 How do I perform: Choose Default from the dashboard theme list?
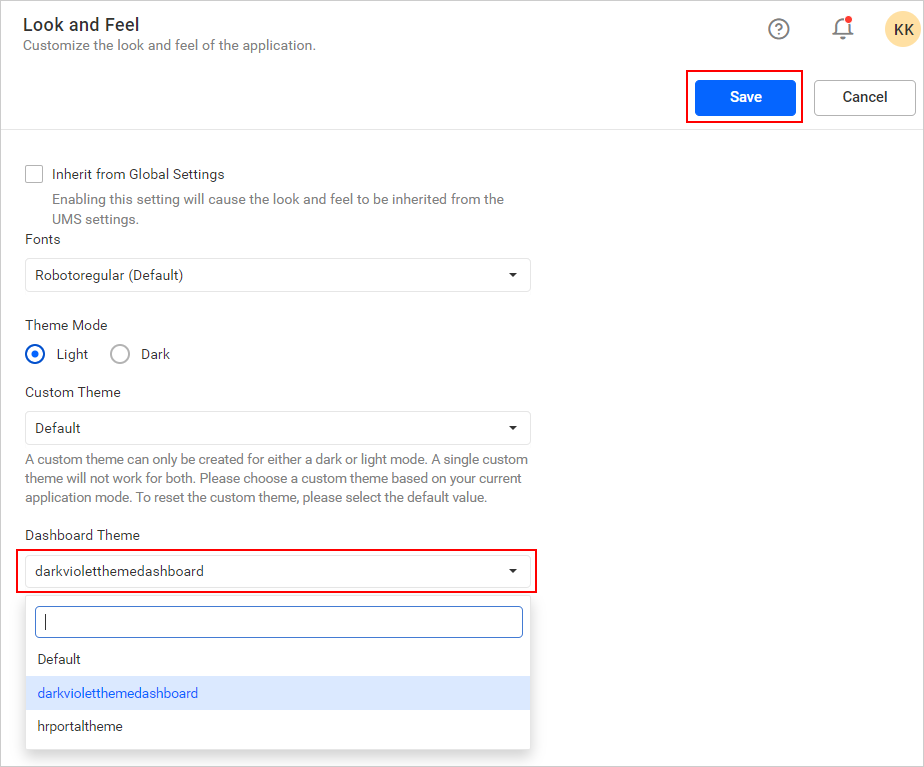click(x=60, y=659)
